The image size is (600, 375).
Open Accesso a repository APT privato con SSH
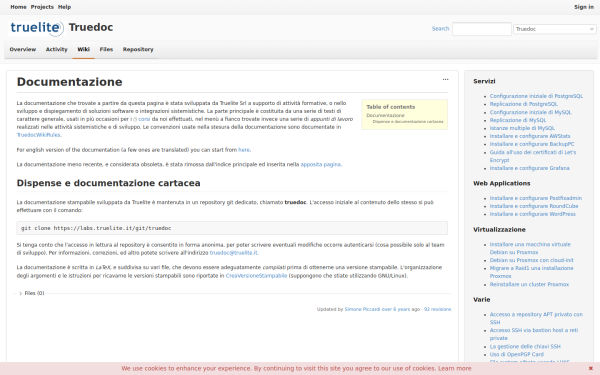click(536, 318)
